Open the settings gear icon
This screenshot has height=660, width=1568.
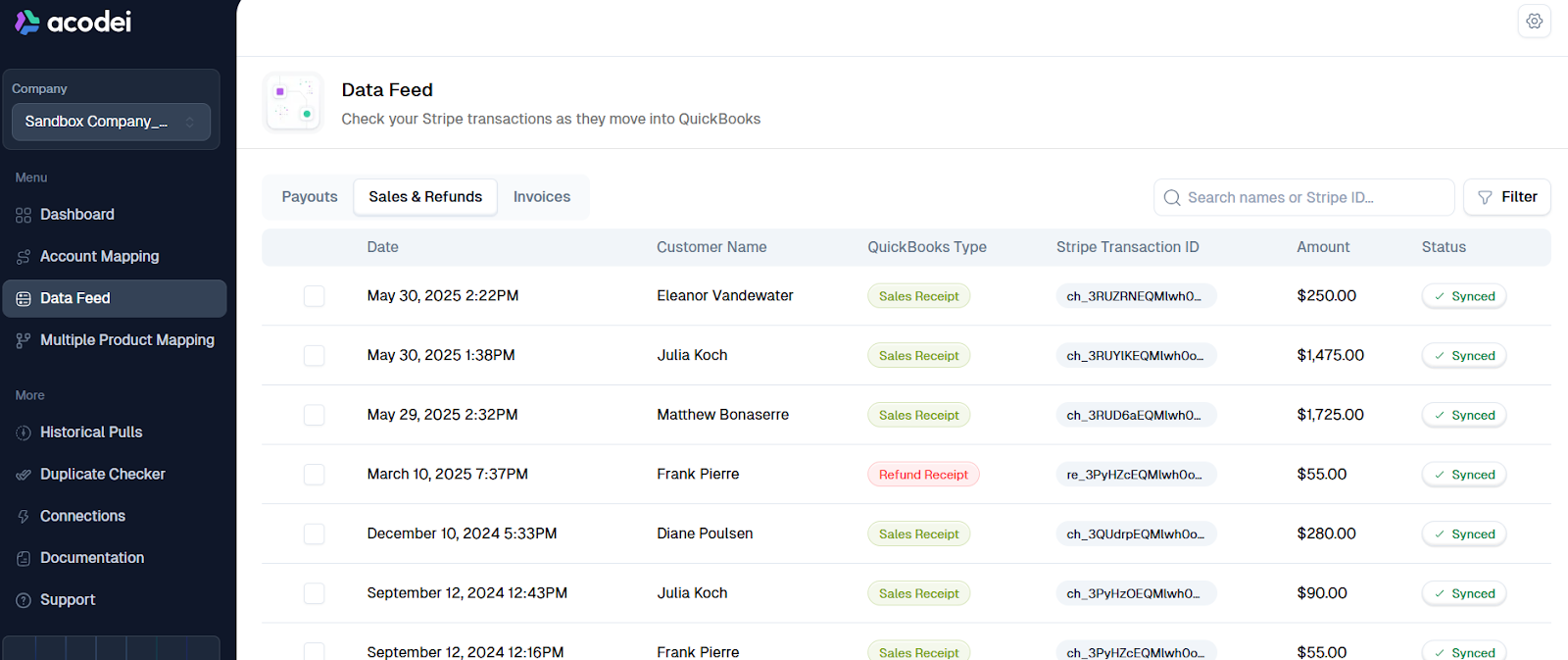1534,22
